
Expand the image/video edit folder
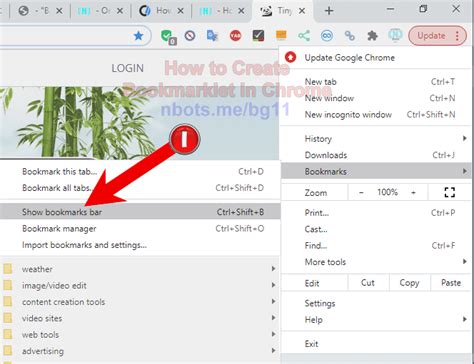140,285
